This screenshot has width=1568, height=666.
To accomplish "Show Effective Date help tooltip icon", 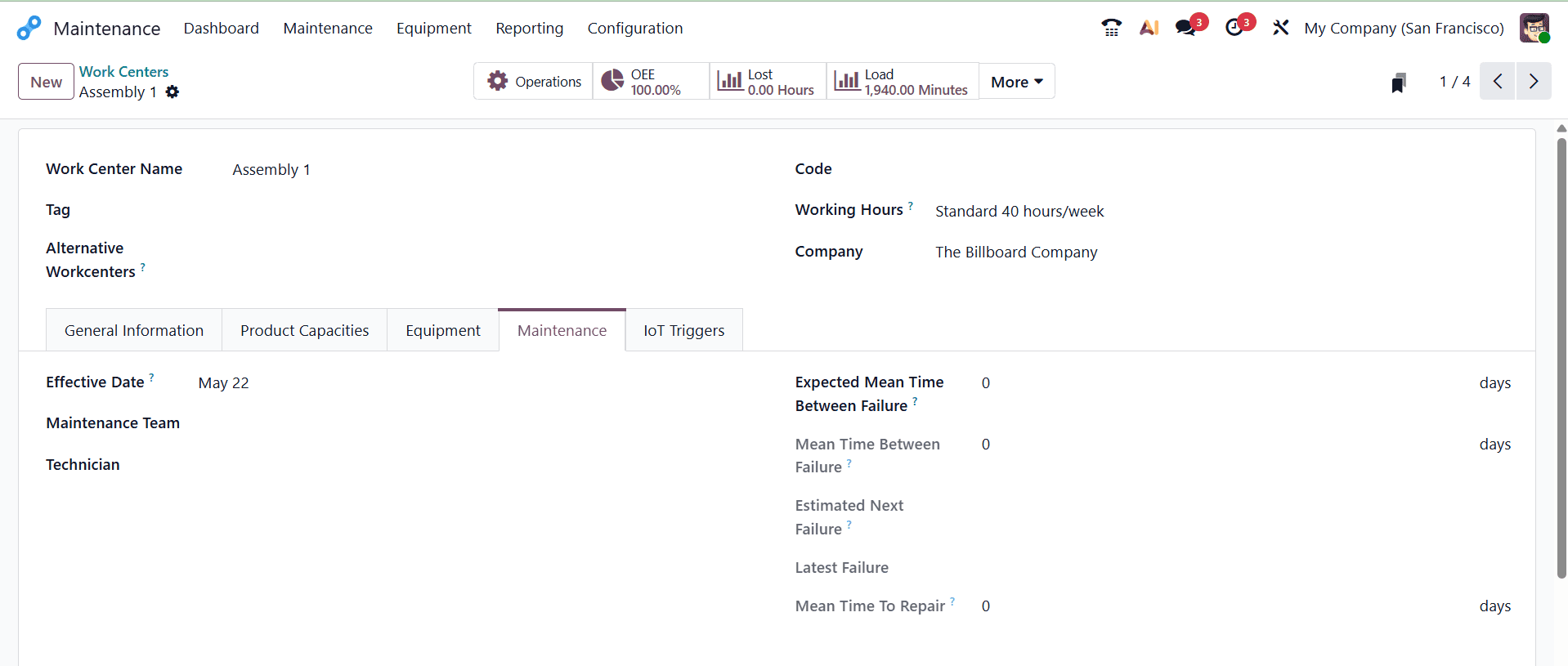I will pyautogui.click(x=151, y=378).
